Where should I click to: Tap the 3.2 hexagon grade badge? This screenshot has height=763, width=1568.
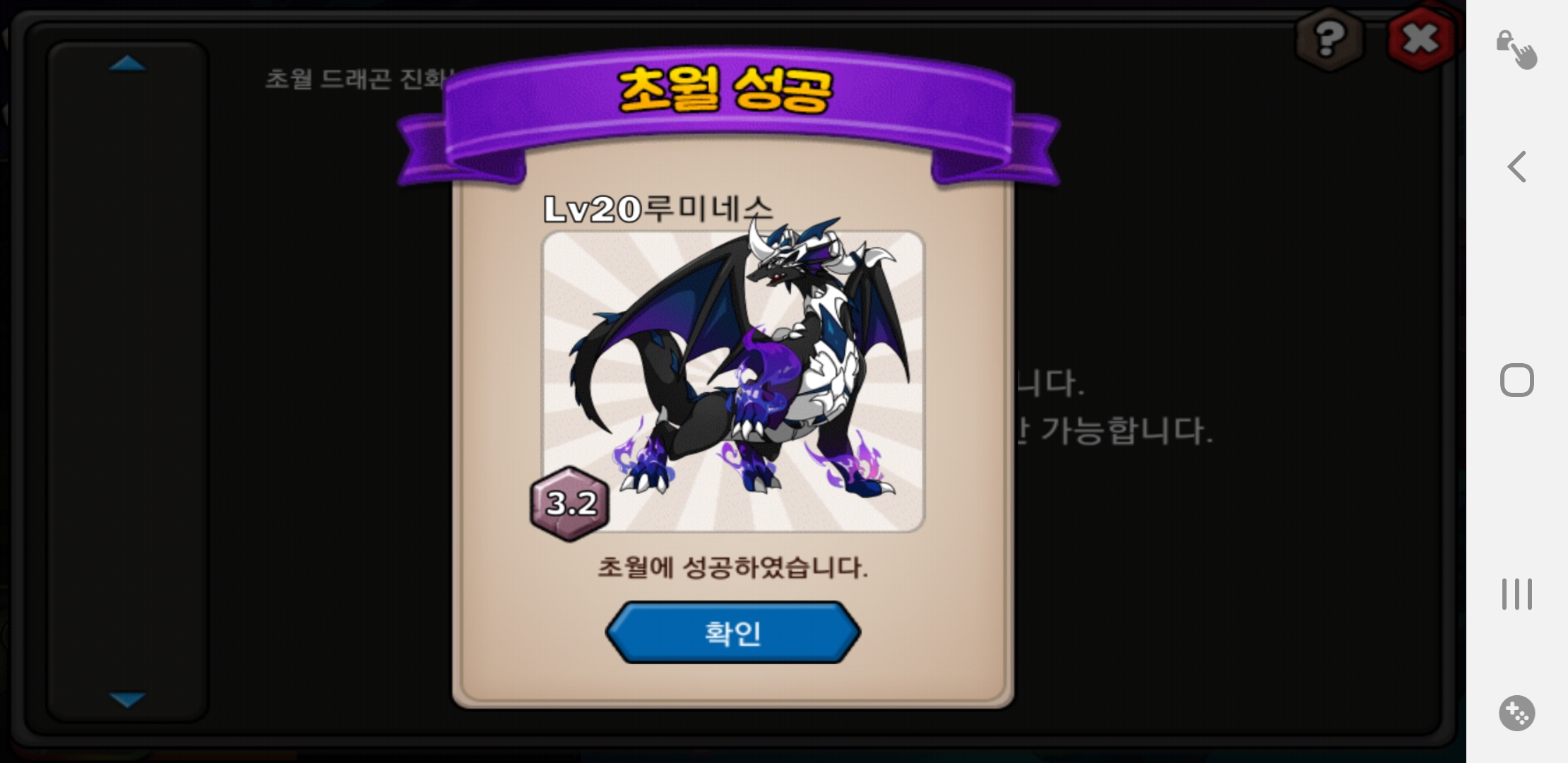(x=570, y=503)
